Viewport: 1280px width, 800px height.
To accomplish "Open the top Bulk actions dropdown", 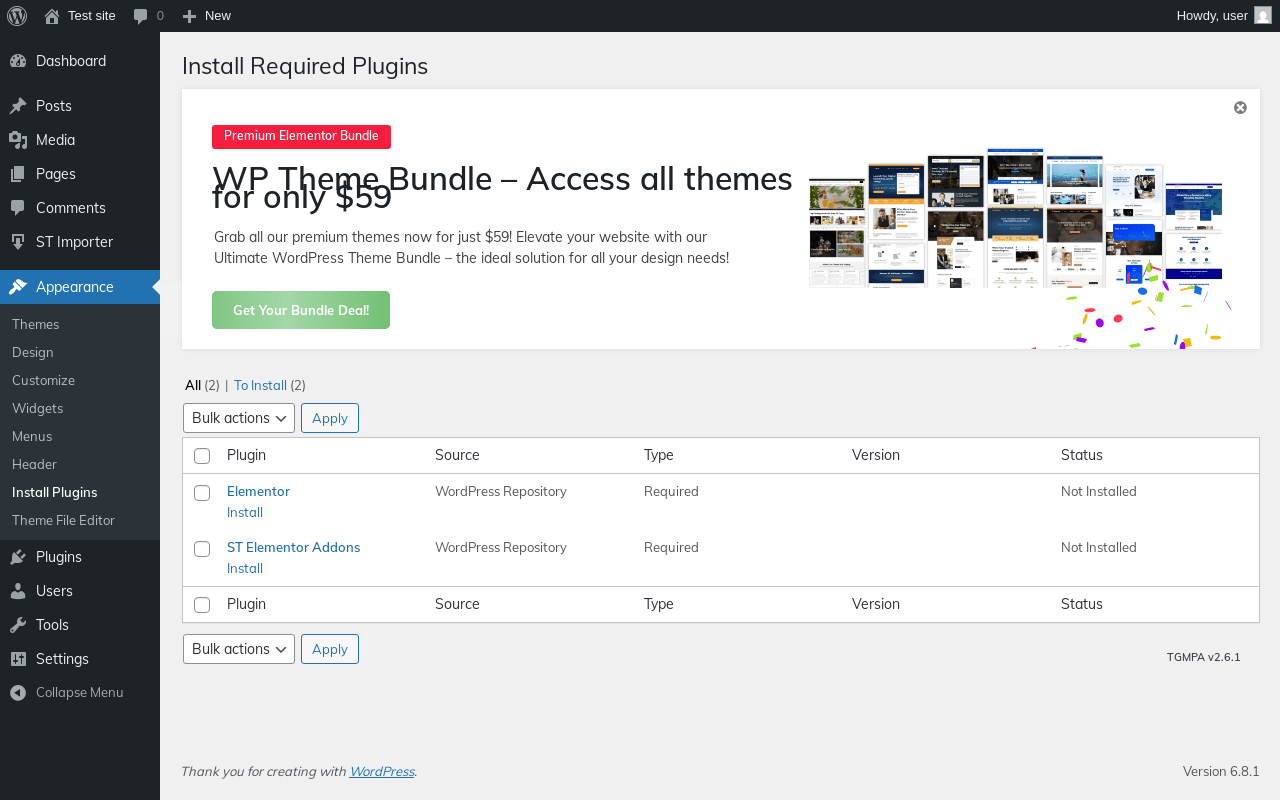I will (x=239, y=418).
